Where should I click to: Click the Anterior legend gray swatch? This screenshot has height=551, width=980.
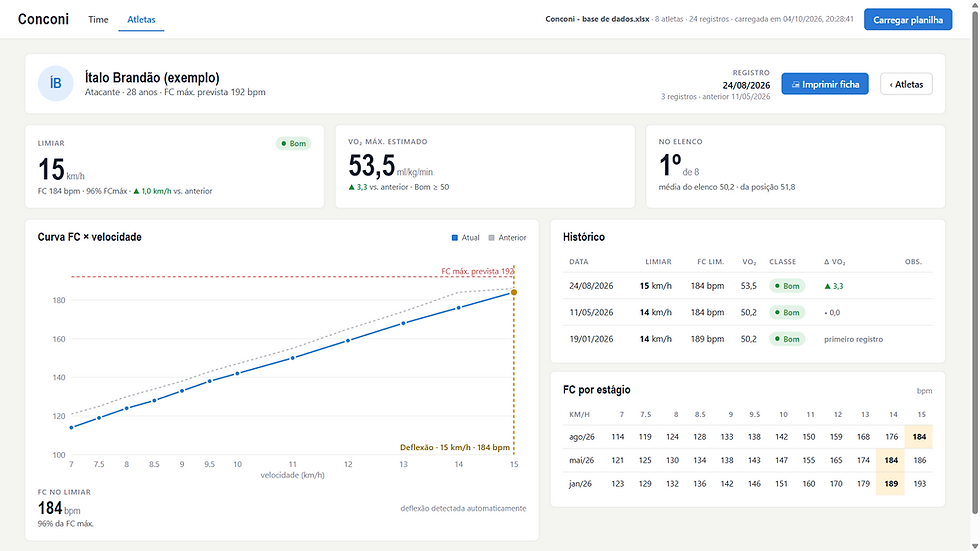[x=491, y=237]
